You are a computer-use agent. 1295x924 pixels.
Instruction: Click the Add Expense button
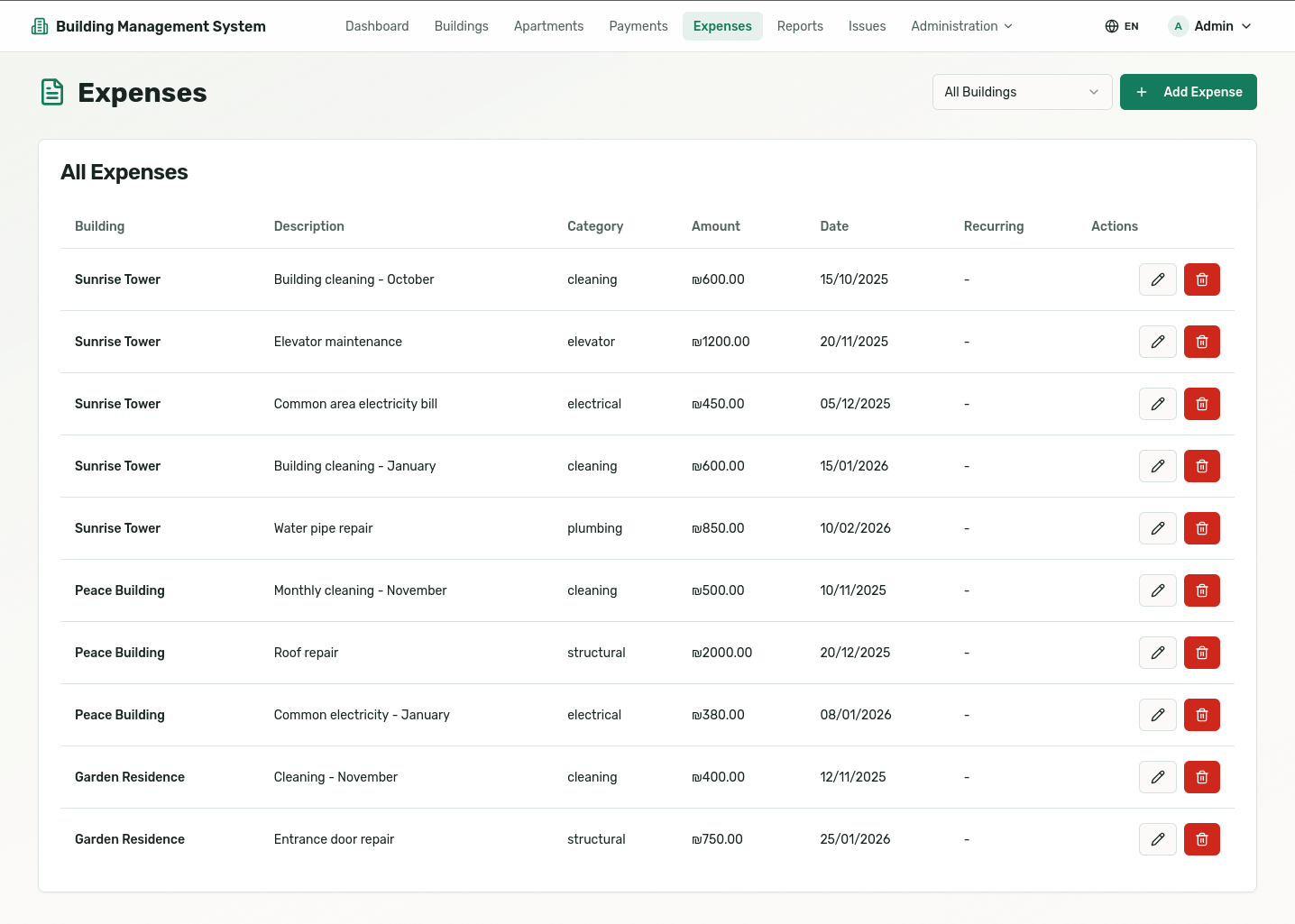[1188, 92]
